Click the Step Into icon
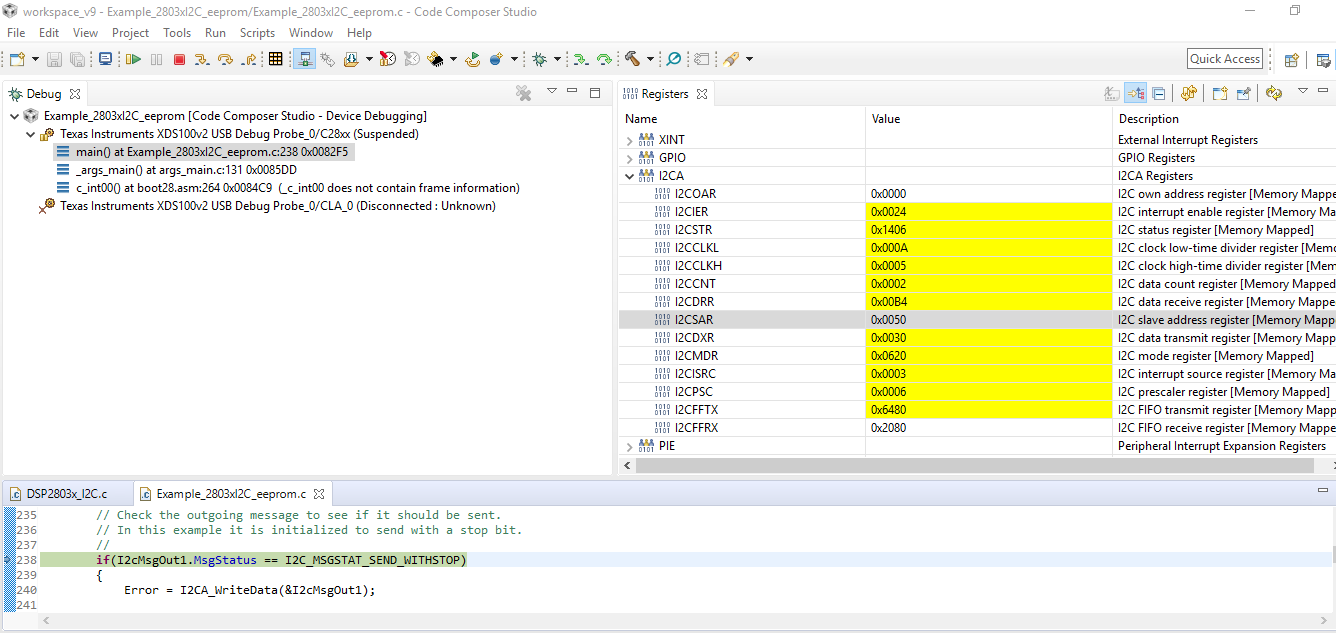1336x633 pixels. coord(202,60)
